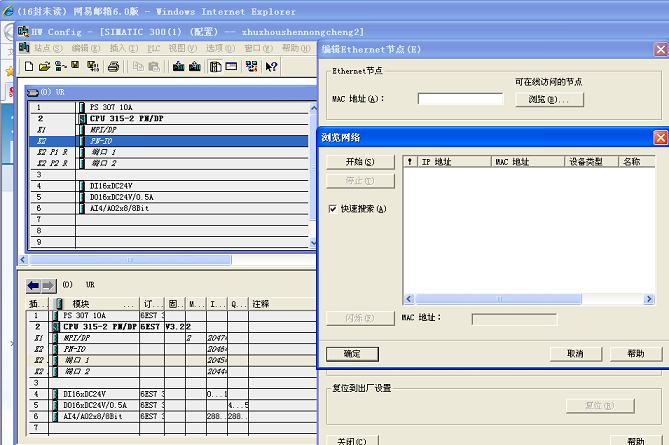This screenshot has height=445, width=669.
Task: Click the Save floppy disk toolbar icon
Action: pyautogui.click(x=76, y=65)
